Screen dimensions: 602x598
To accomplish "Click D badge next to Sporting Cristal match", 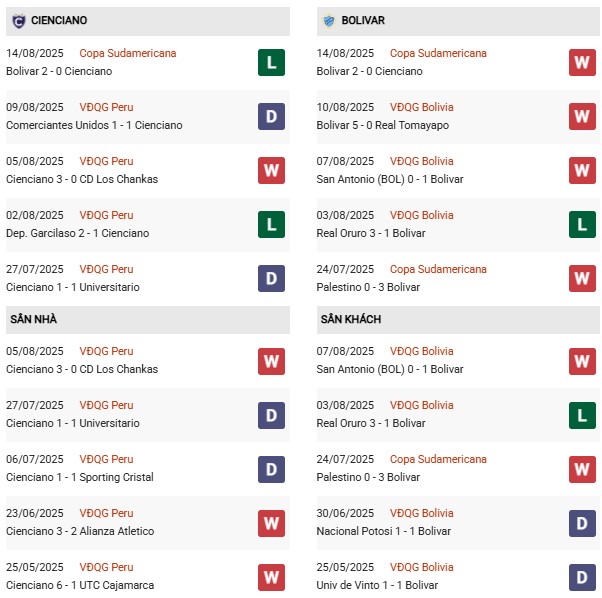I will click(x=271, y=468).
